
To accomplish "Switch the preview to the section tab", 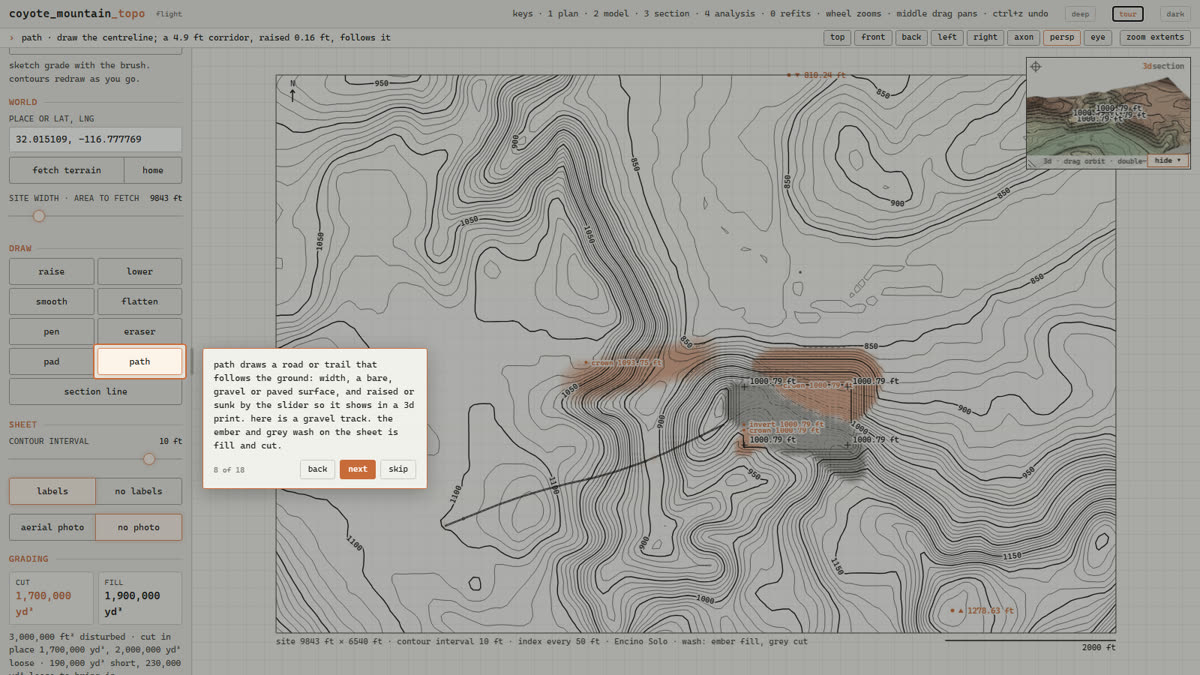I will (x=1170, y=66).
